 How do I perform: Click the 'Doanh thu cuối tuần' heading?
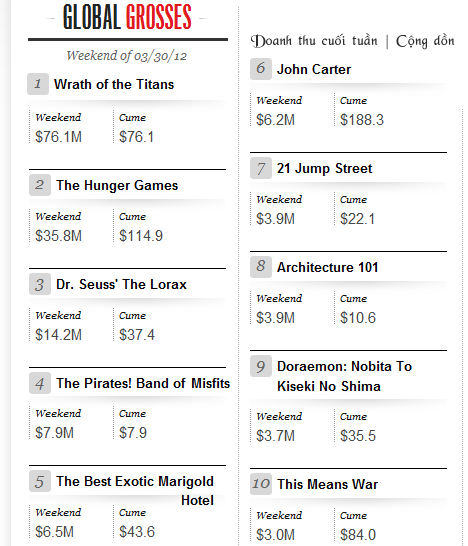tap(314, 41)
